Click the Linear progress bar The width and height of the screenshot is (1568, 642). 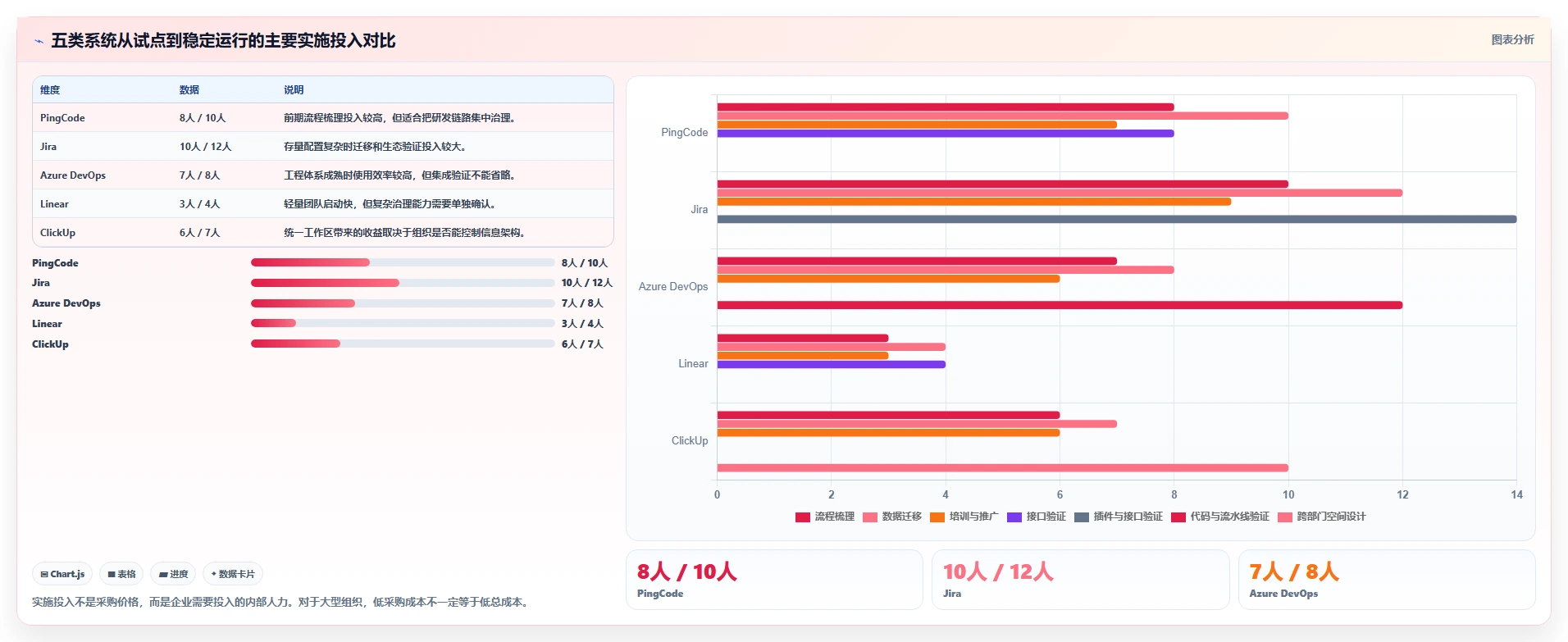403,324
